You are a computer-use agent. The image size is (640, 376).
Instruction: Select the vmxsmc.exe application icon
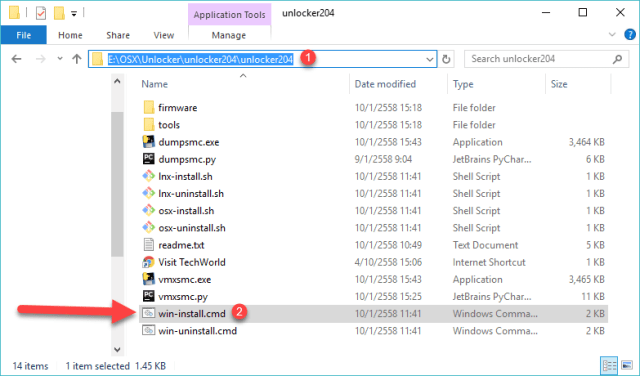(x=149, y=279)
